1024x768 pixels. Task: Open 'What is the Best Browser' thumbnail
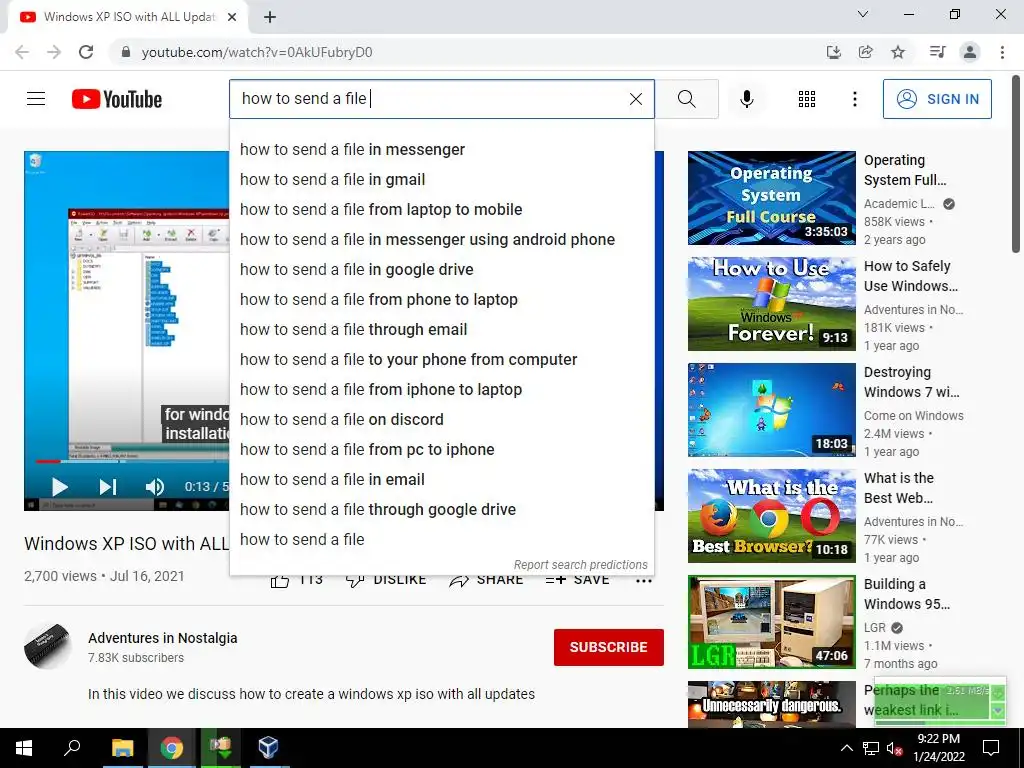(771, 516)
